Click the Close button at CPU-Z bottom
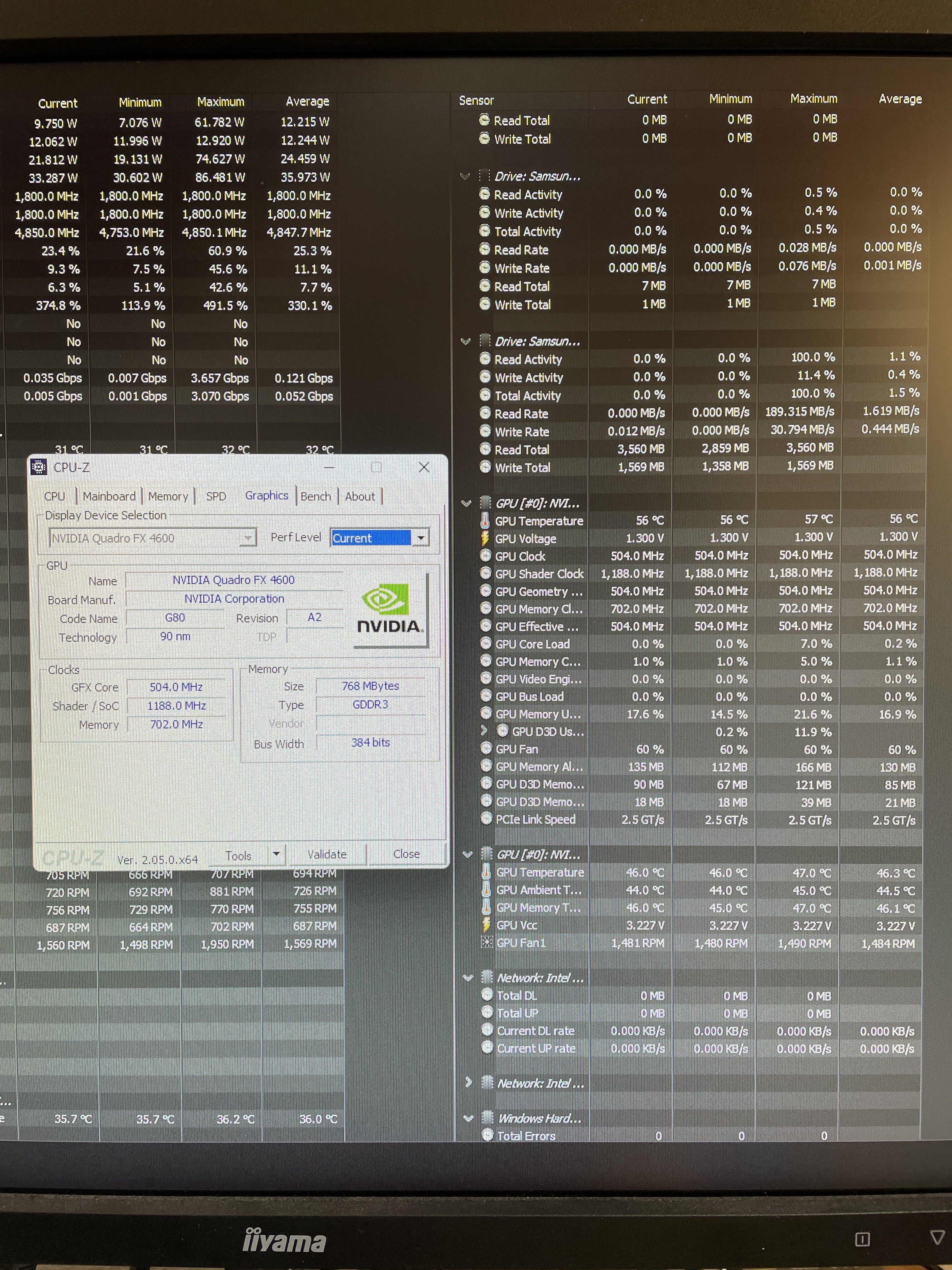The width and height of the screenshot is (952, 1270). pyautogui.click(x=406, y=854)
